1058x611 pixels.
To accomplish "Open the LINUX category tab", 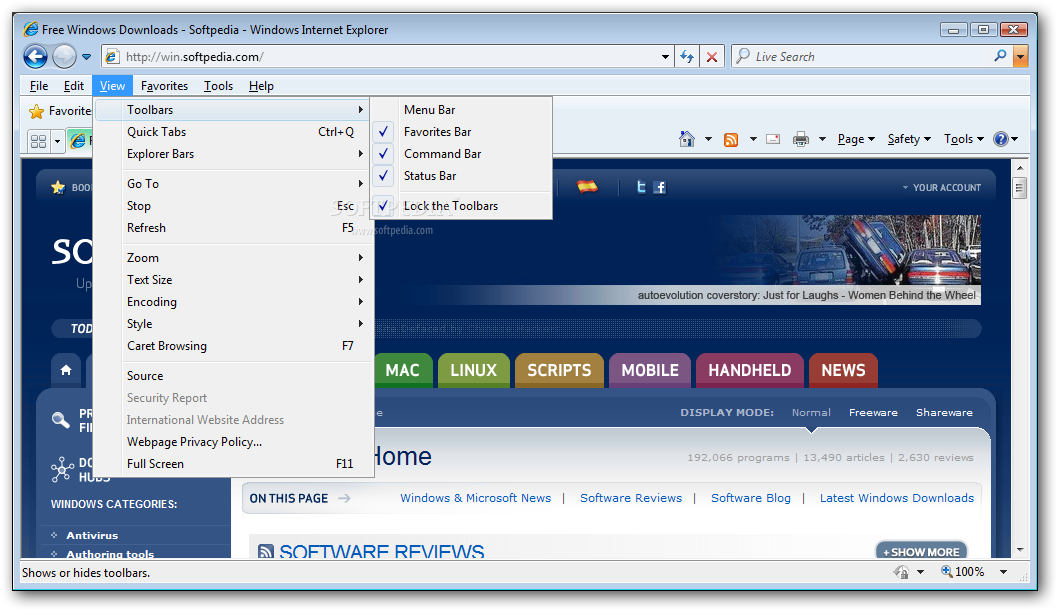I will coord(474,370).
